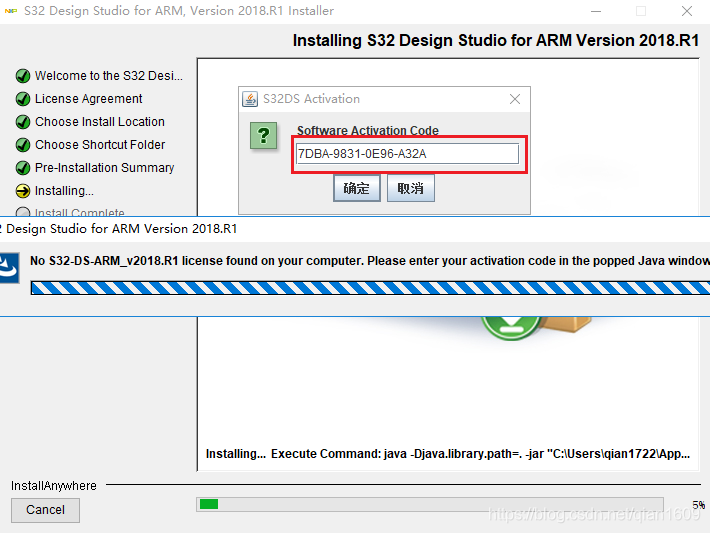The width and height of the screenshot is (710, 533).
Task: Click the checkmark icon beside License Agreement
Action: pyautogui.click(x=22, y=99)
